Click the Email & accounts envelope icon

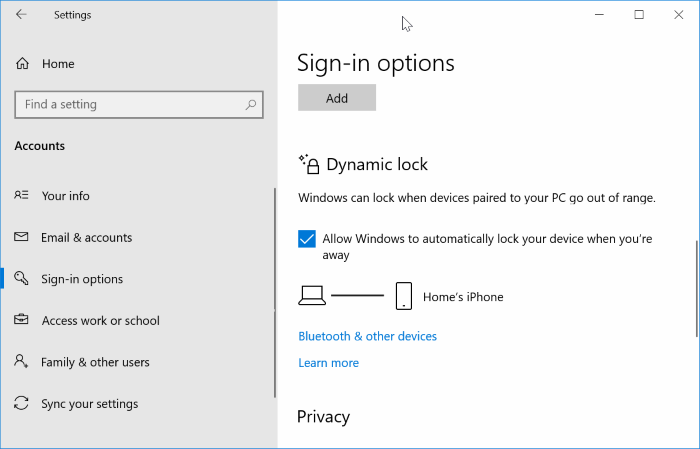click(21, 238)
